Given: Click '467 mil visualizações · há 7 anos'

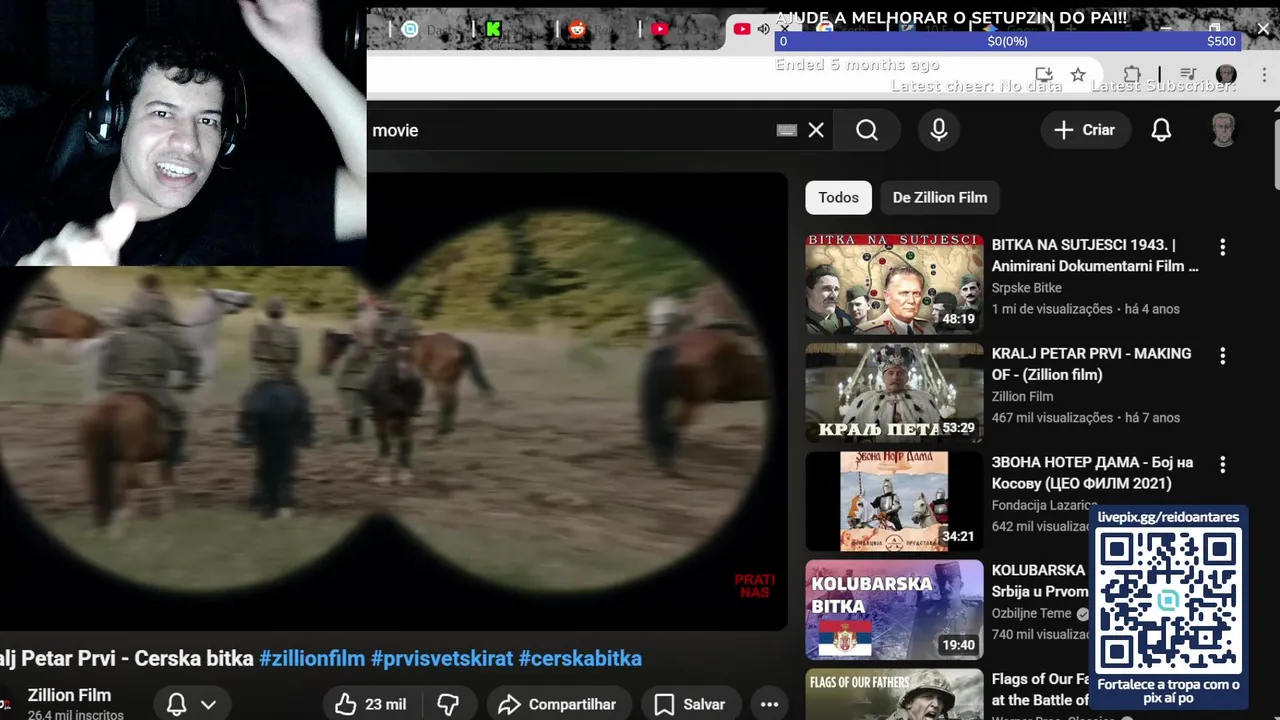Looking at the screenshot, I should click(x=1085, y=418).
